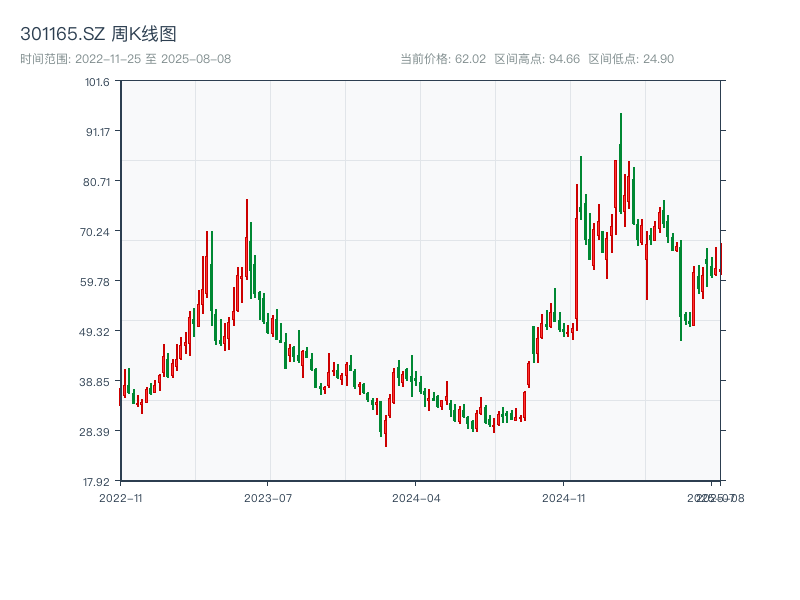Click the long red breakout candle after 2024-11
The height and width of the screenshot is (600, 800).
pyautogui.click(x=577, y=258)
